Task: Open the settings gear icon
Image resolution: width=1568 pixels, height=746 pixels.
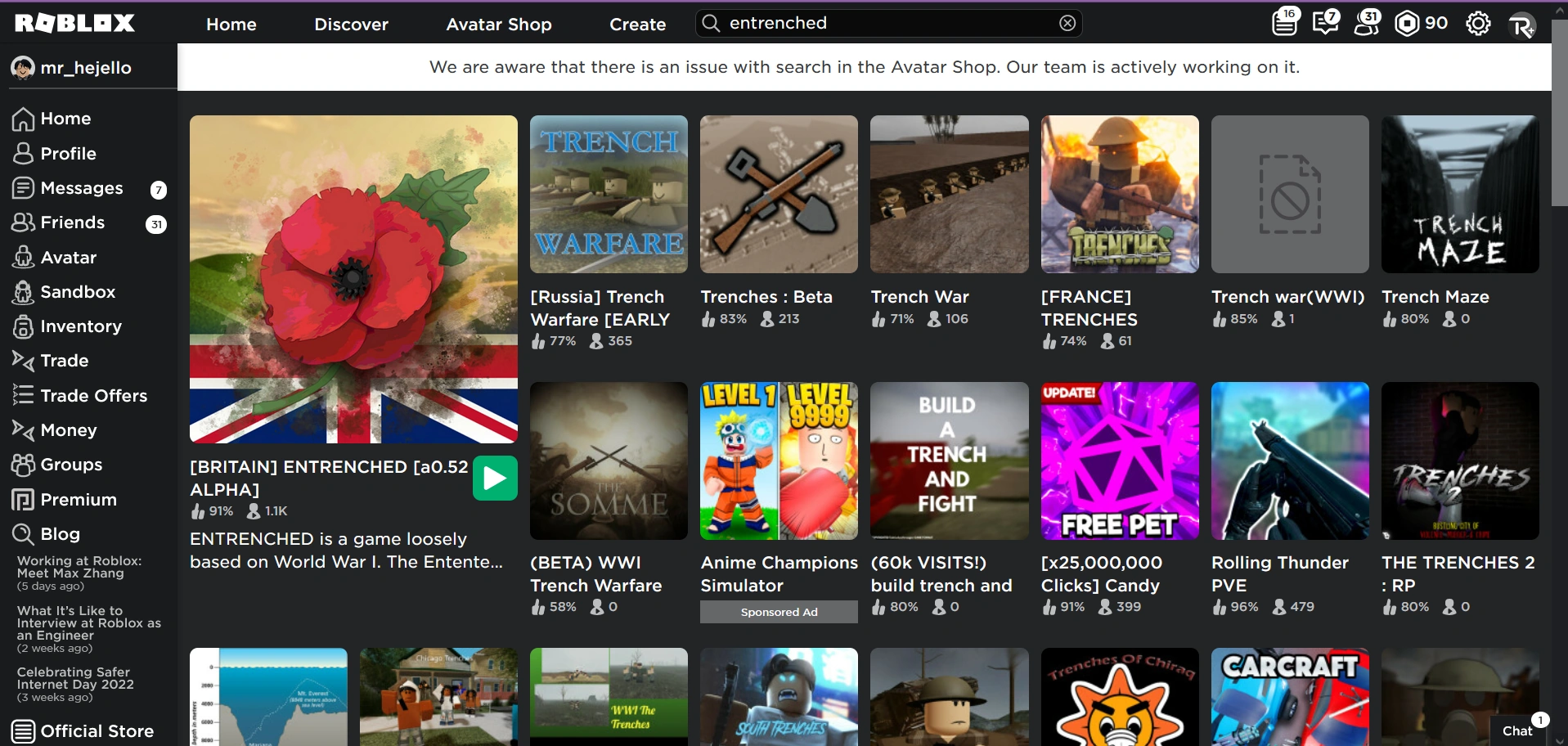Action: click(1477, 23)
